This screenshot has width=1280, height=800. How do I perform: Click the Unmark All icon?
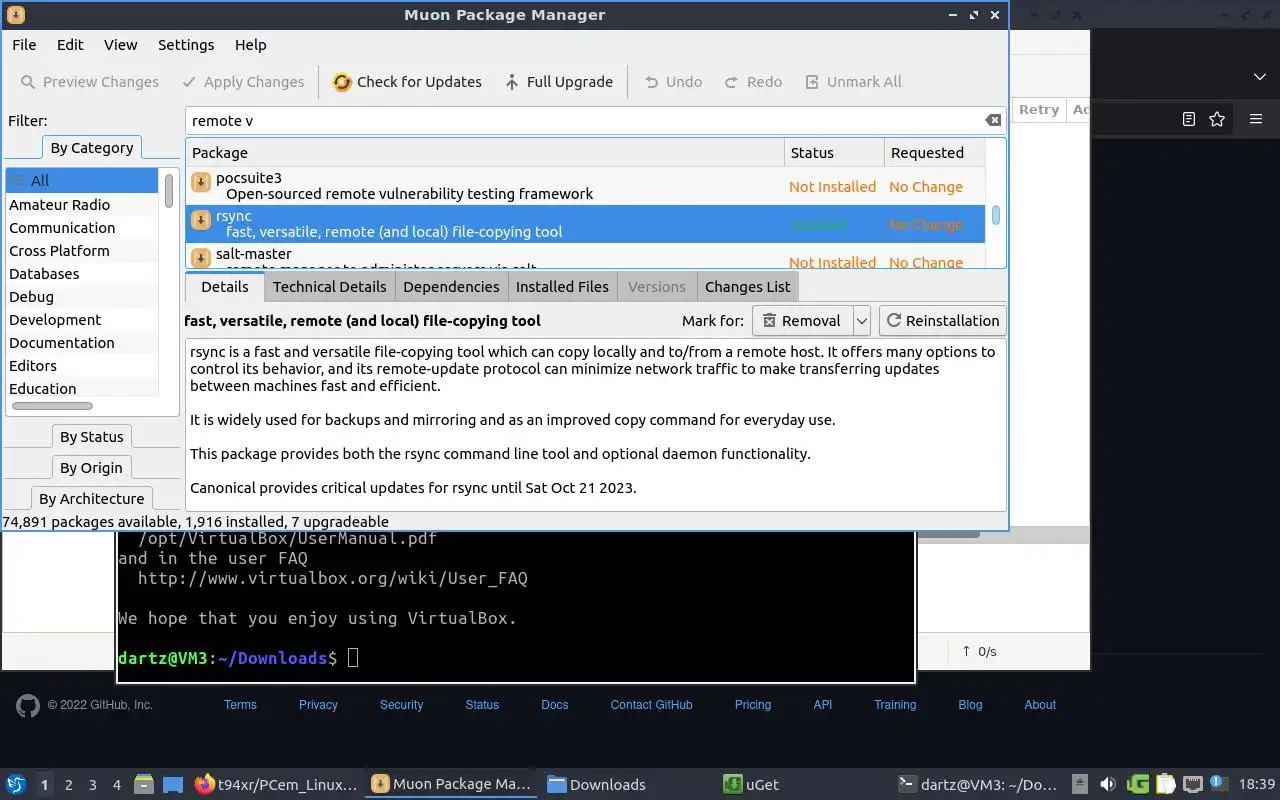pyautogui.click(x=812, y=82)
